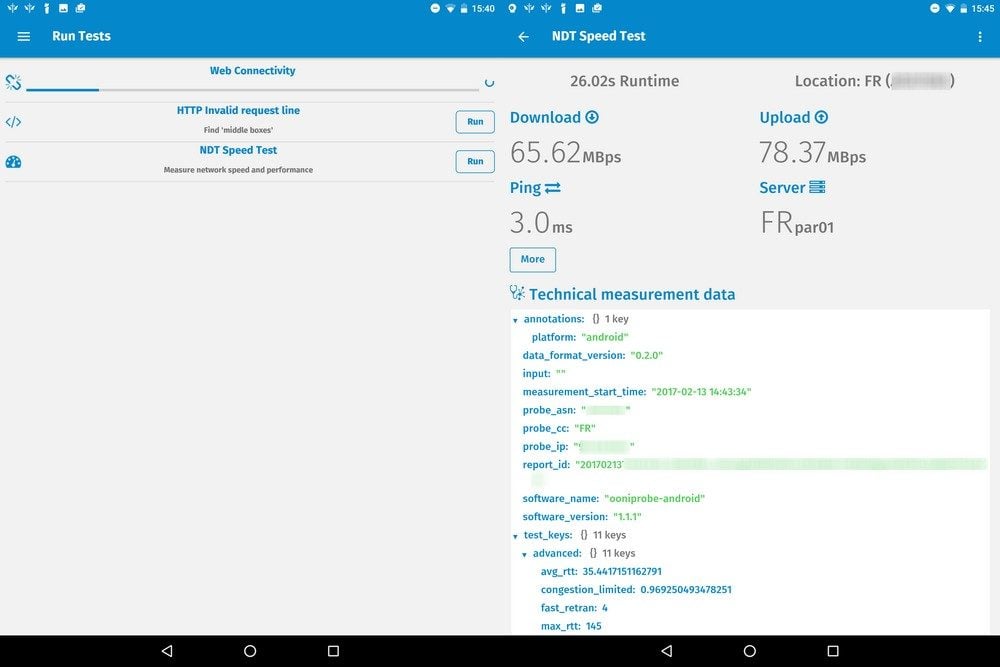Open the hamburger menu beside Run Tests
The image size is (1000, 667).
point(24,36)
